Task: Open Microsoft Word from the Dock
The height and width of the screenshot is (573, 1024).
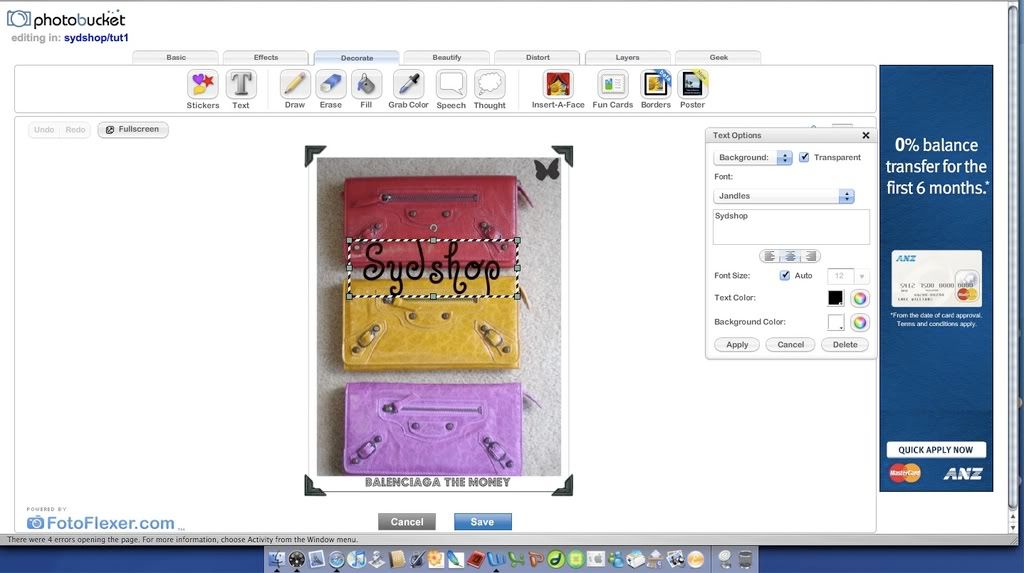Action: click(x=496, y=559)
